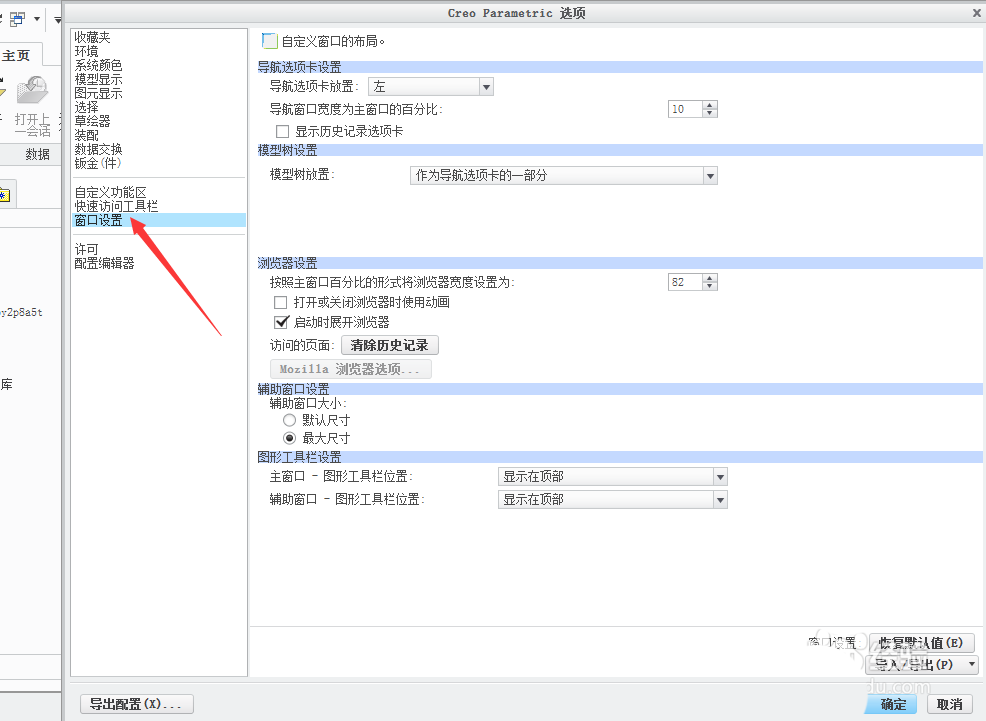Select 环境 in the options list
This screenshot has width=986, height=721.
(86, 51)
